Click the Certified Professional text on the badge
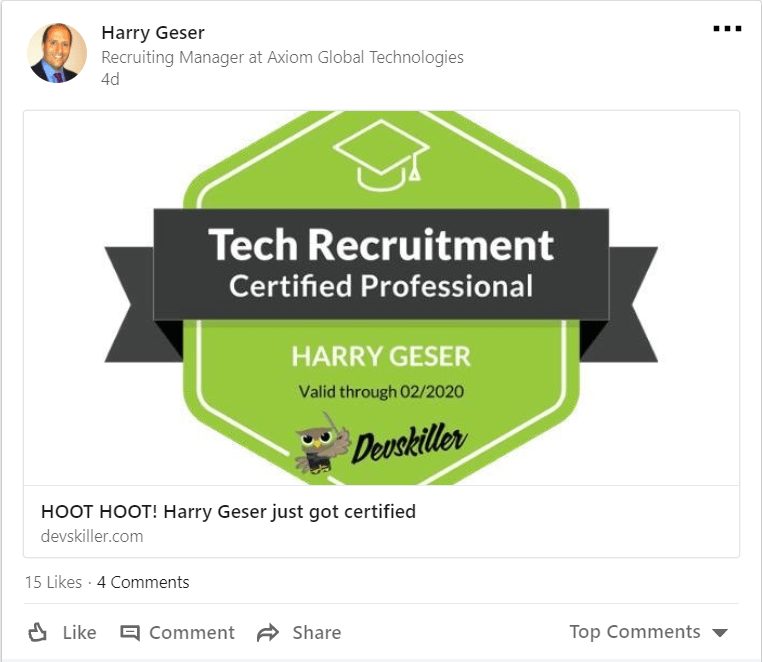762x662 pixels. (380, 287)
